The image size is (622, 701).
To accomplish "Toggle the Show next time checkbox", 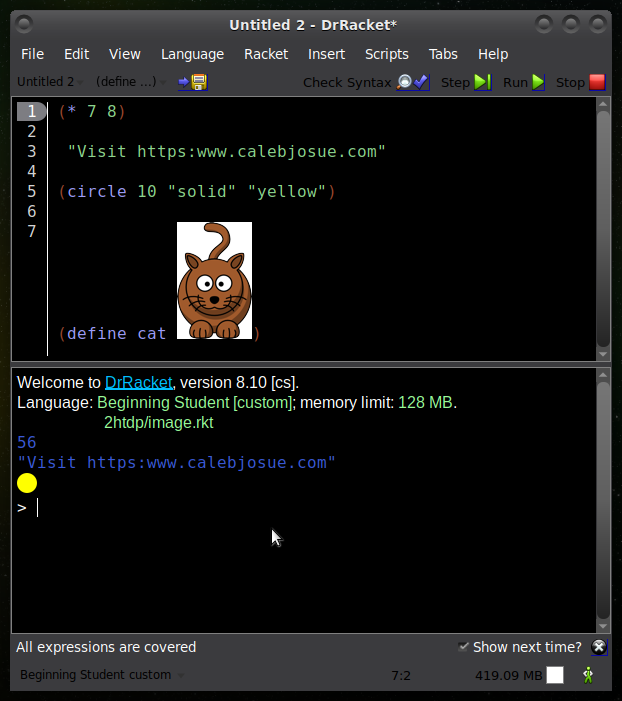I will (463, 646).
